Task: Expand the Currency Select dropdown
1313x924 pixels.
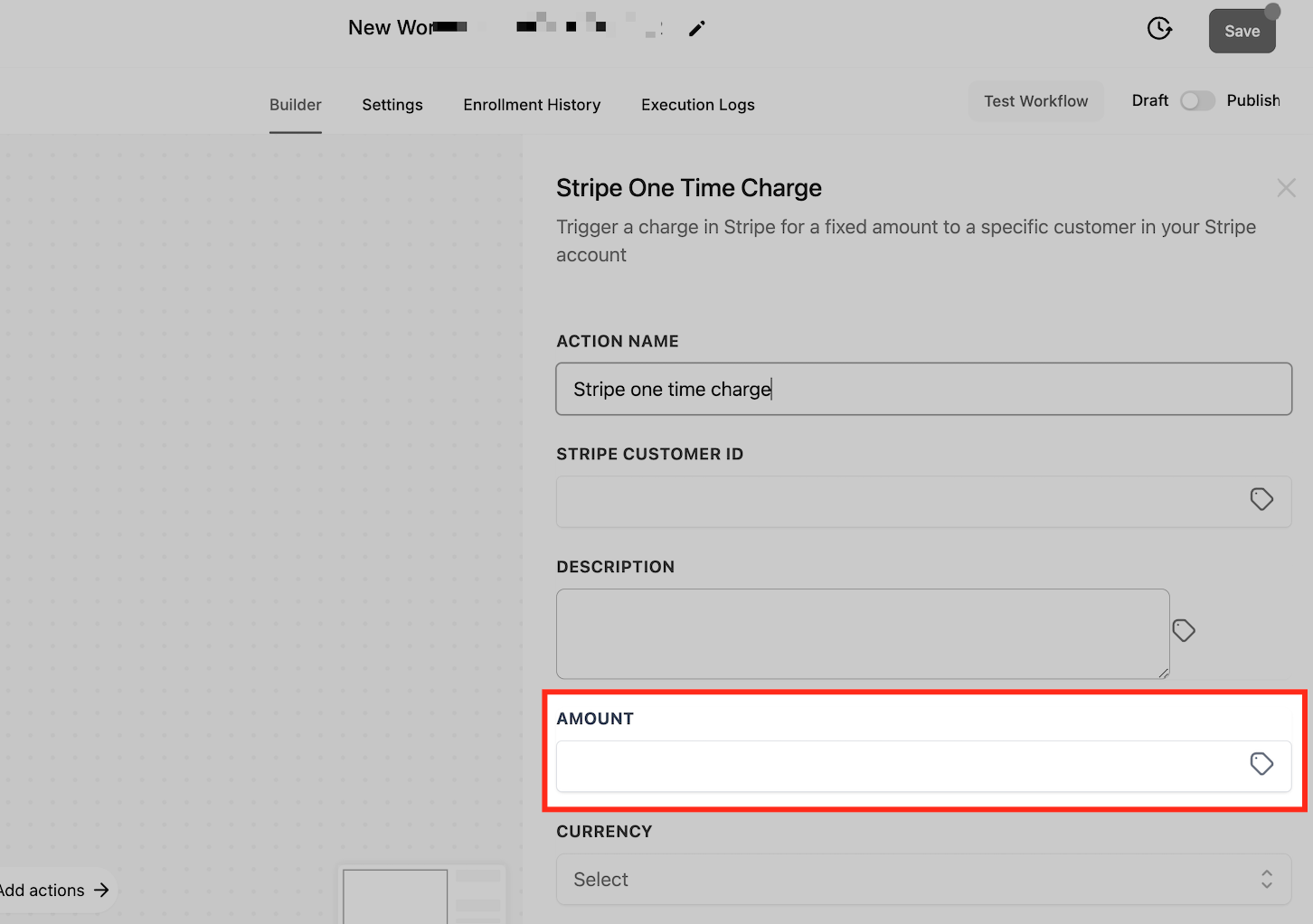Action: pos(923,880)
